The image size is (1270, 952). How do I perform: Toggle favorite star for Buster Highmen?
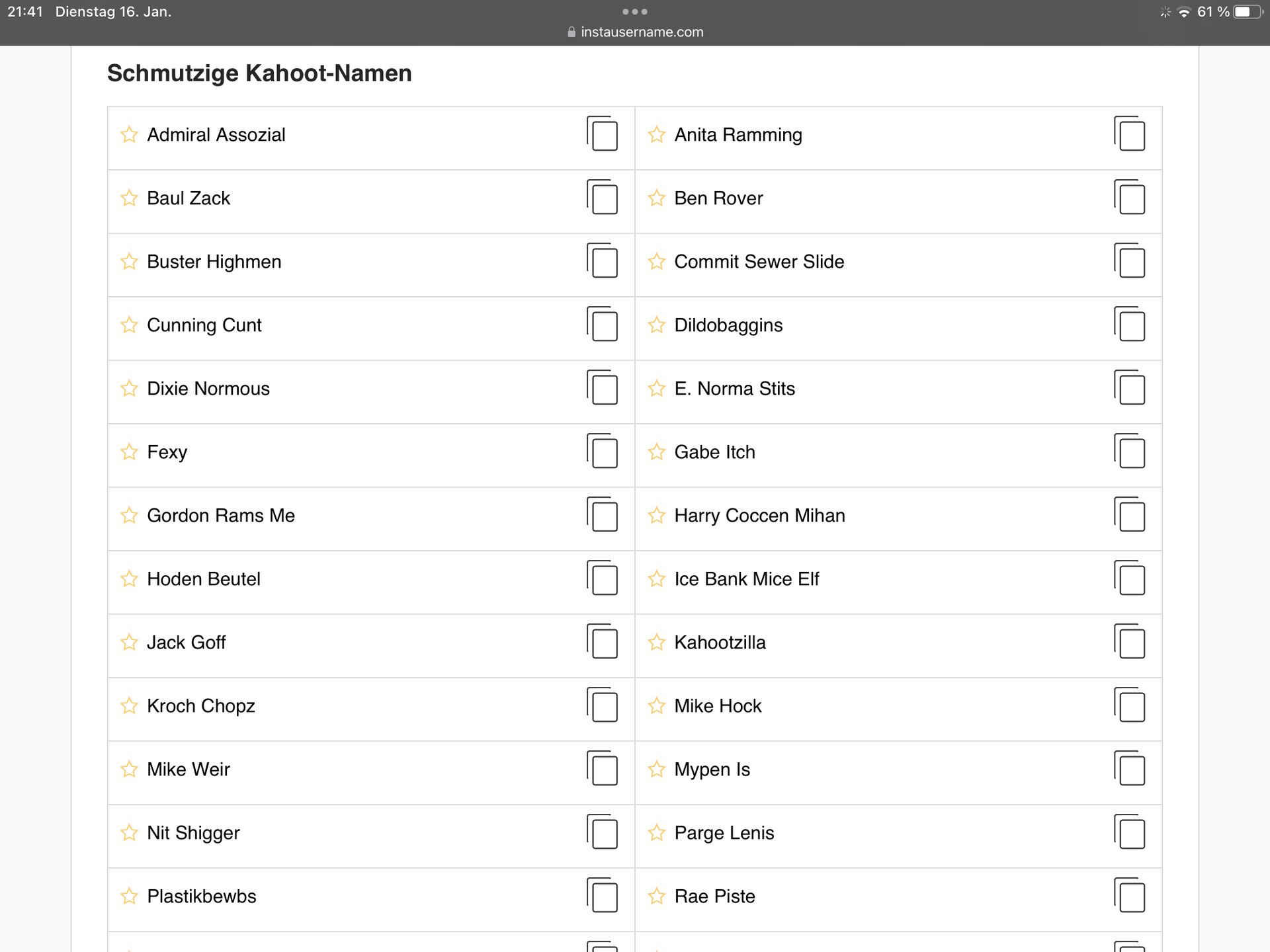point(129,261)
